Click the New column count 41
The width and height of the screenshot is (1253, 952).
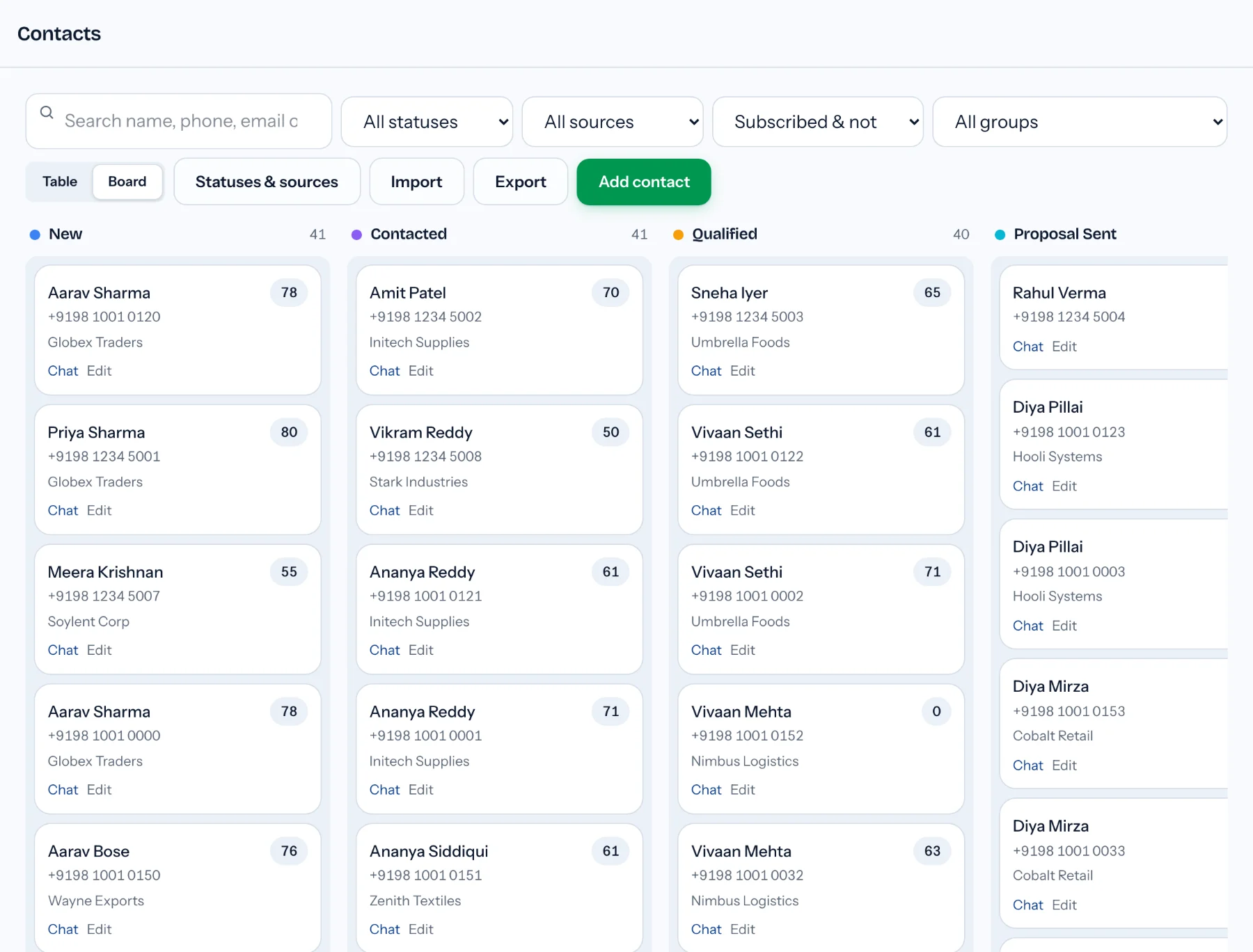[317, 235]
